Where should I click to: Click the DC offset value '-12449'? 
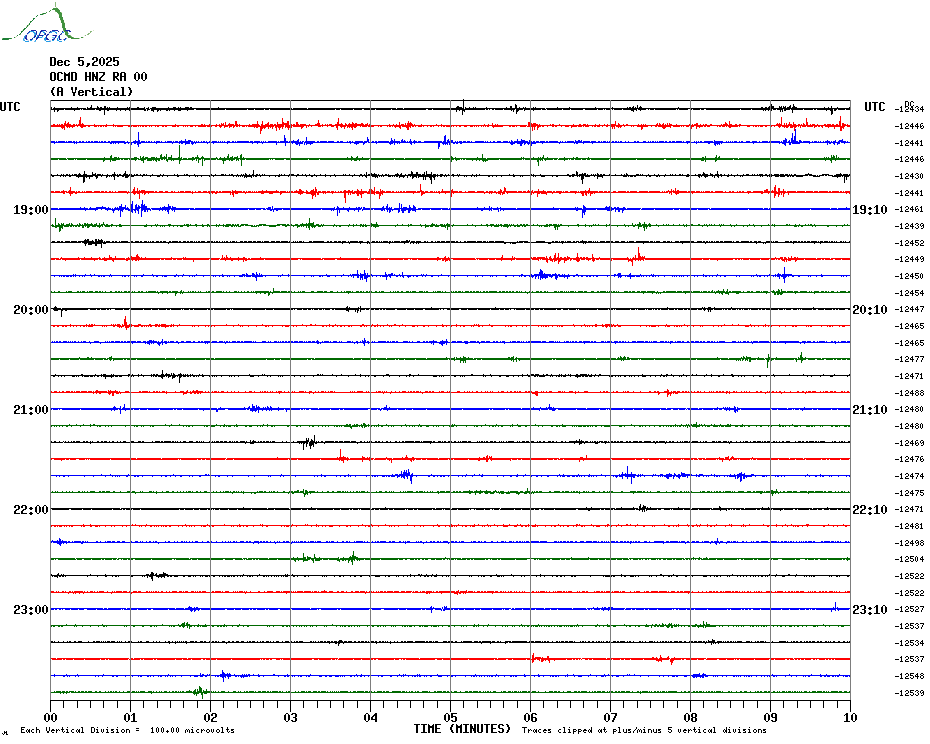coord(909,259)
